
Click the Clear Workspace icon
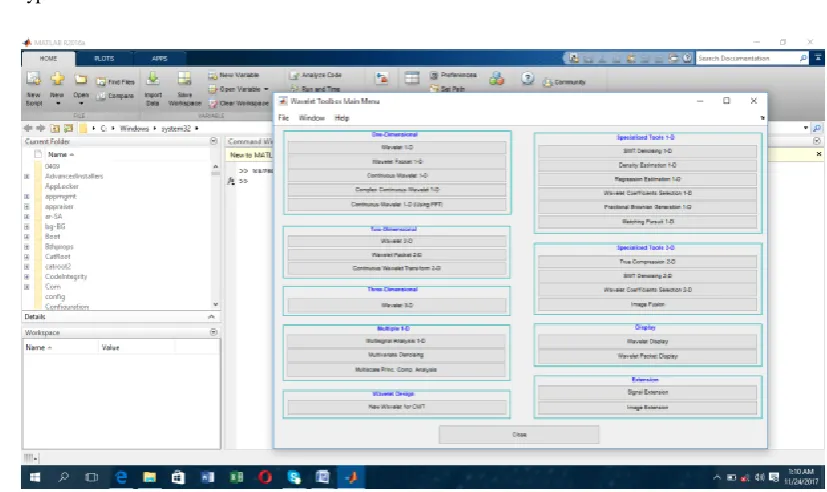213,103
